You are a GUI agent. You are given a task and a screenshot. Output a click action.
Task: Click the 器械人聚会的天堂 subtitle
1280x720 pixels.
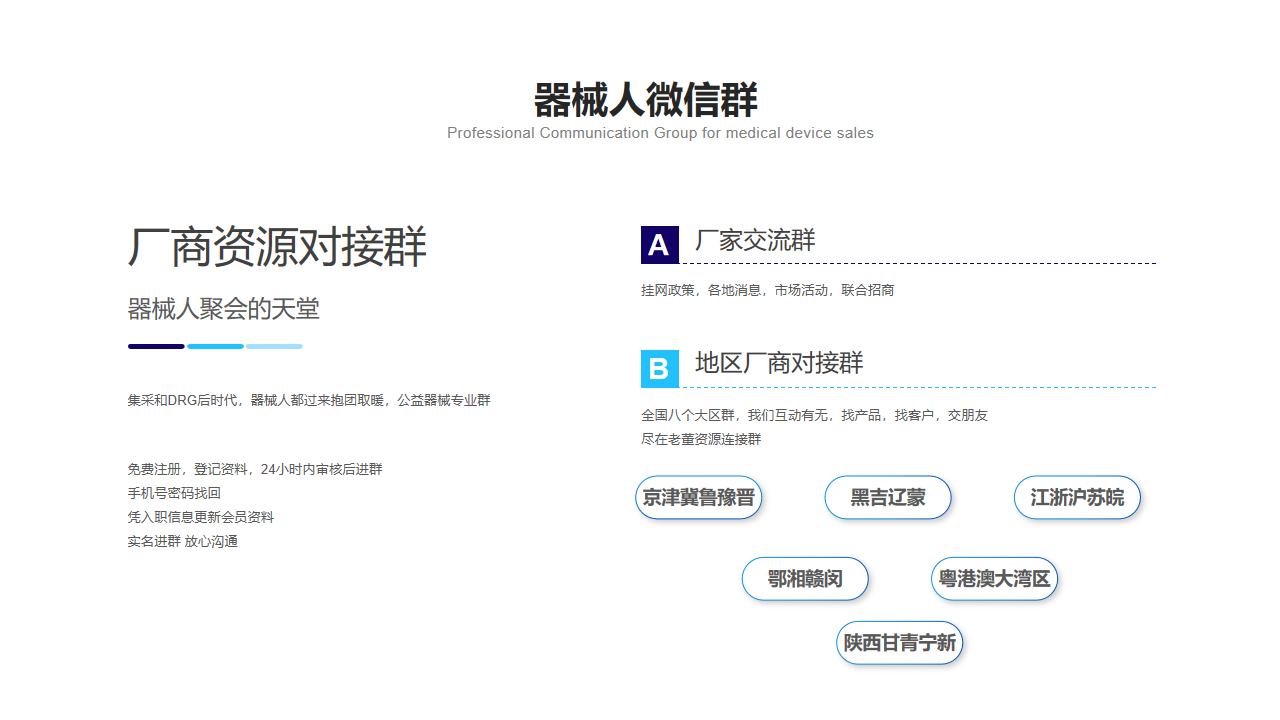click(x=223, y=309)
